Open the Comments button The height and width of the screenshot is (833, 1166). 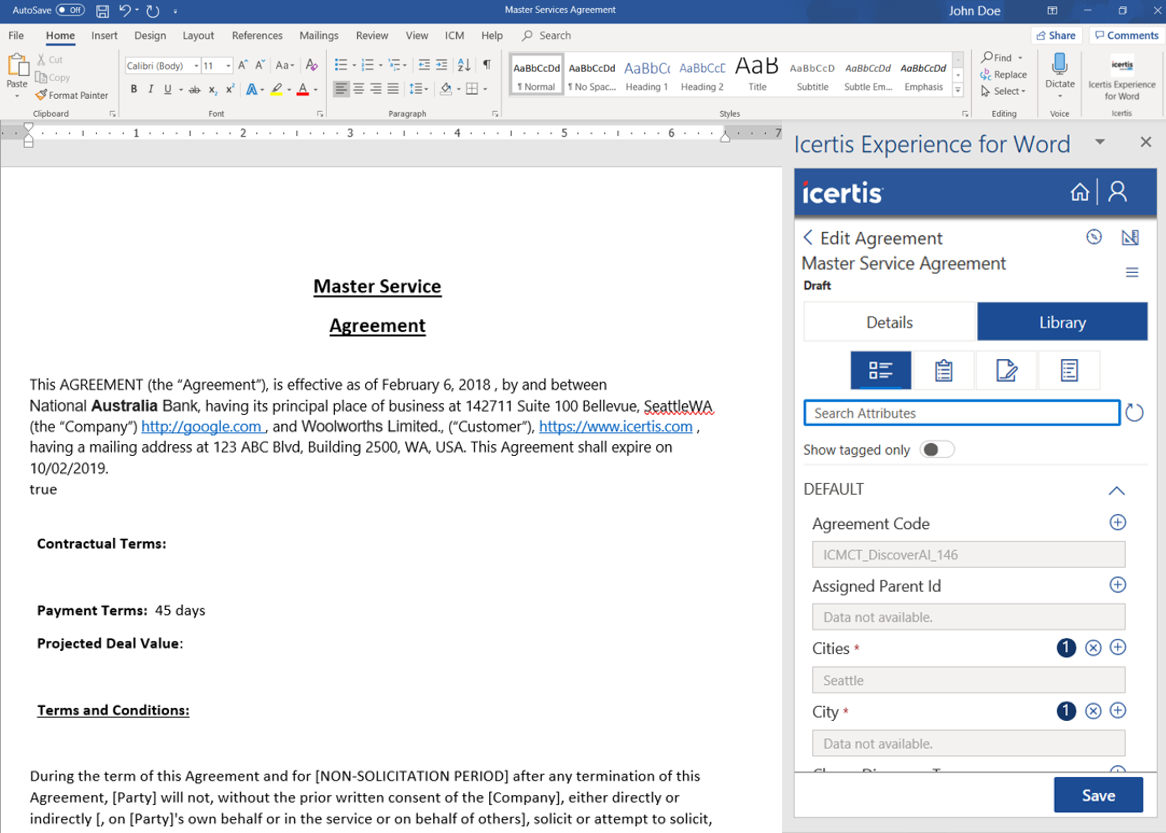click(x=1127, y=35)
